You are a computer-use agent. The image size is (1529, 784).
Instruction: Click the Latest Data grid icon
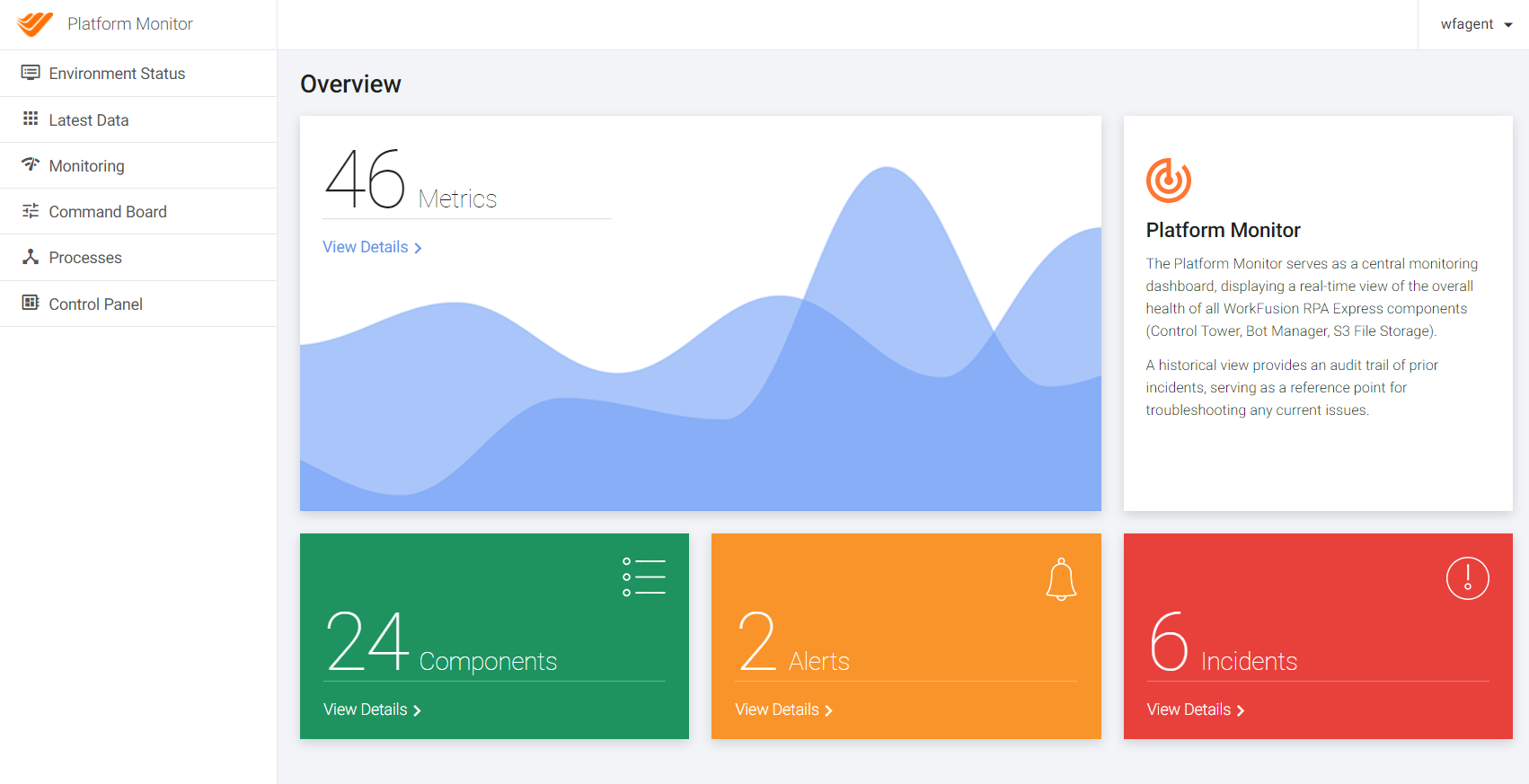(x=31, y=119)
